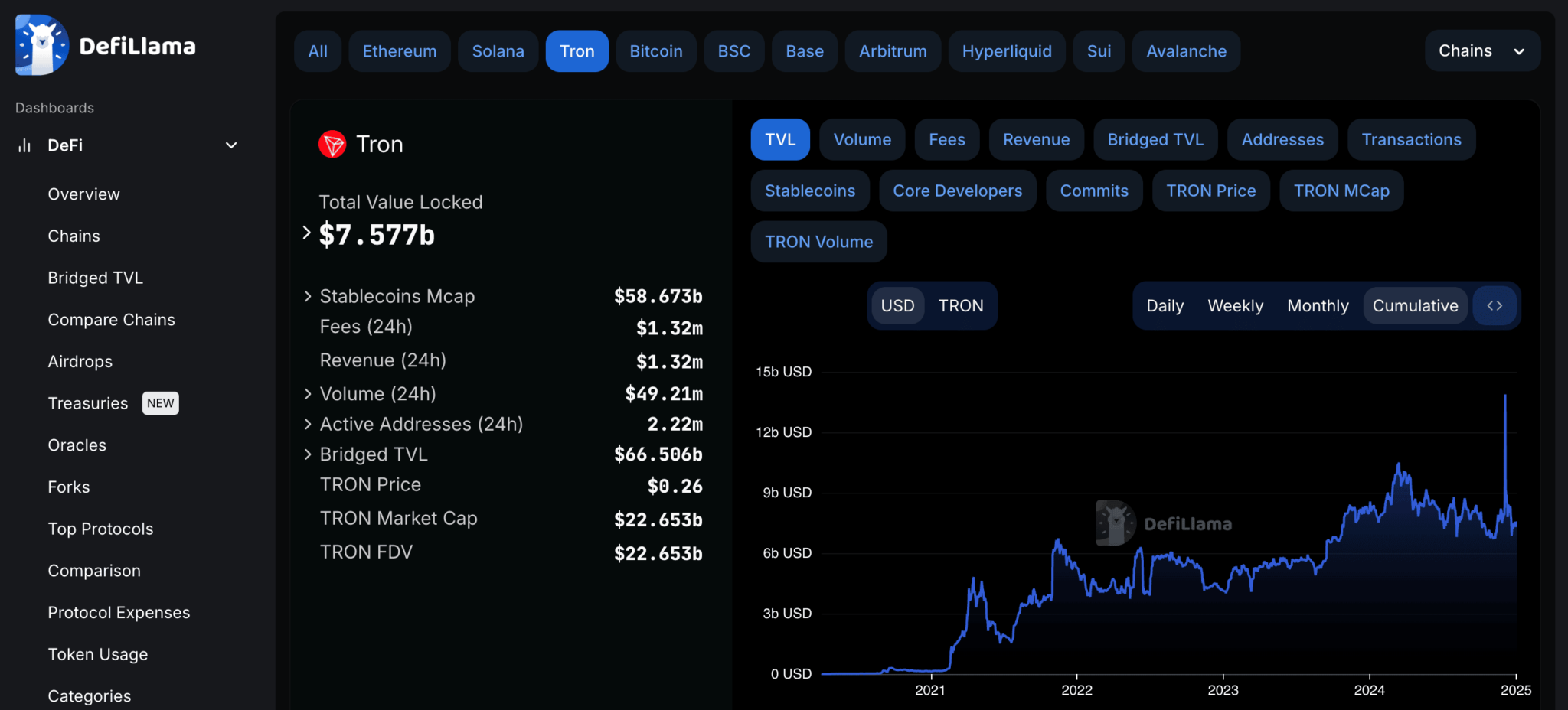Expand the Stablecoins Mcap row
1568x710 pixels.
pos(308,296)
